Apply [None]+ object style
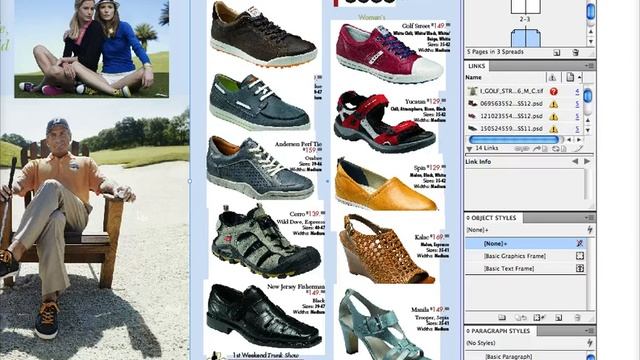 point(526,244)
